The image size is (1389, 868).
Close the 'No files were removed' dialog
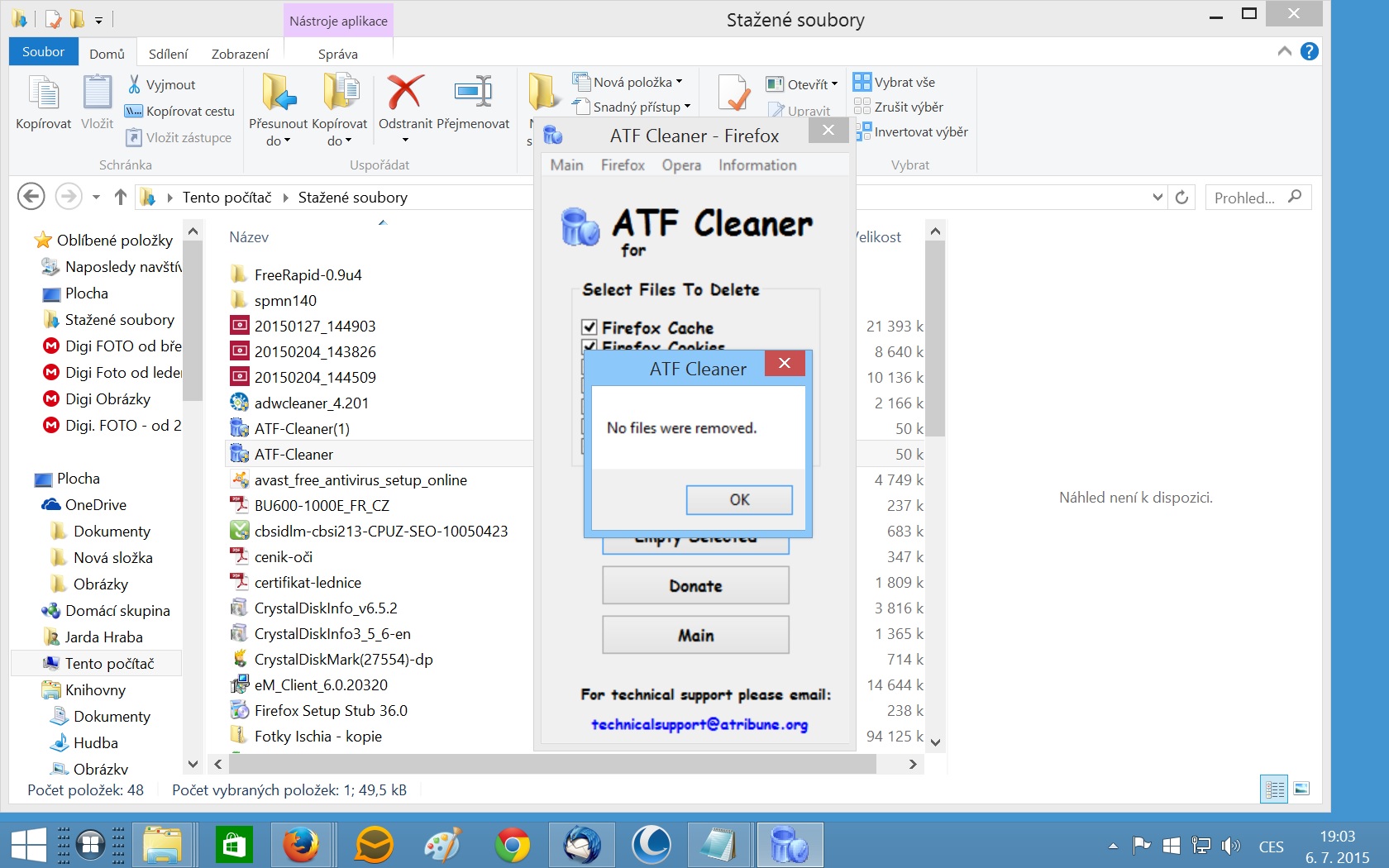tap(785, 363)
